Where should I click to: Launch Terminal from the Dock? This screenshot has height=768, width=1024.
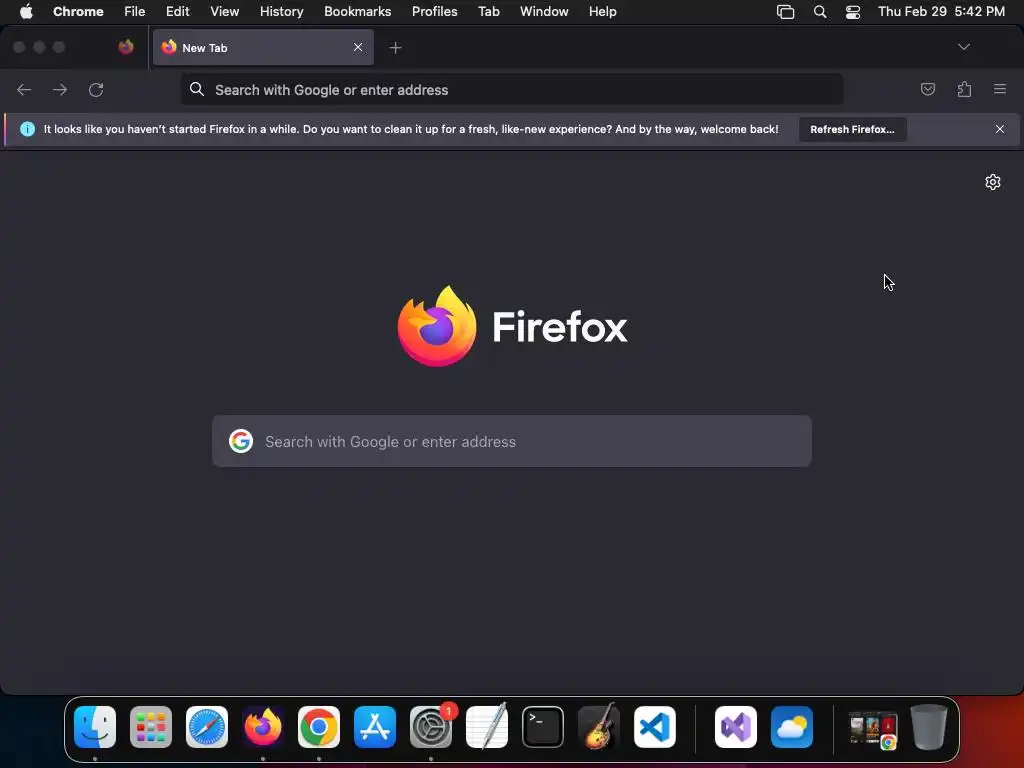pos(543,727)
